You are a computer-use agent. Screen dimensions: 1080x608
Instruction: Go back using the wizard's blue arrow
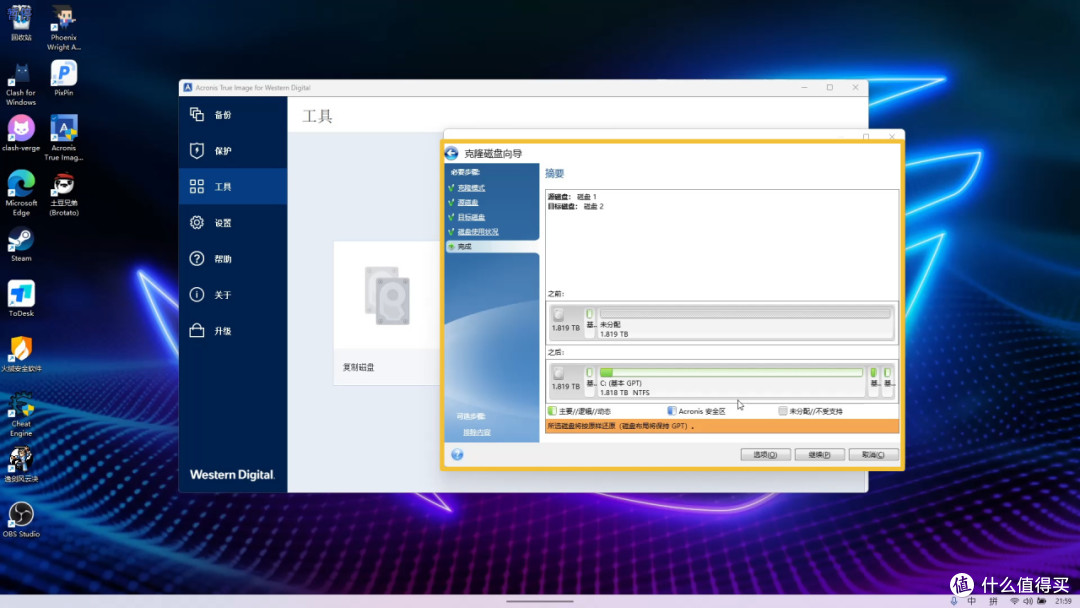click(x=451, y=153)
